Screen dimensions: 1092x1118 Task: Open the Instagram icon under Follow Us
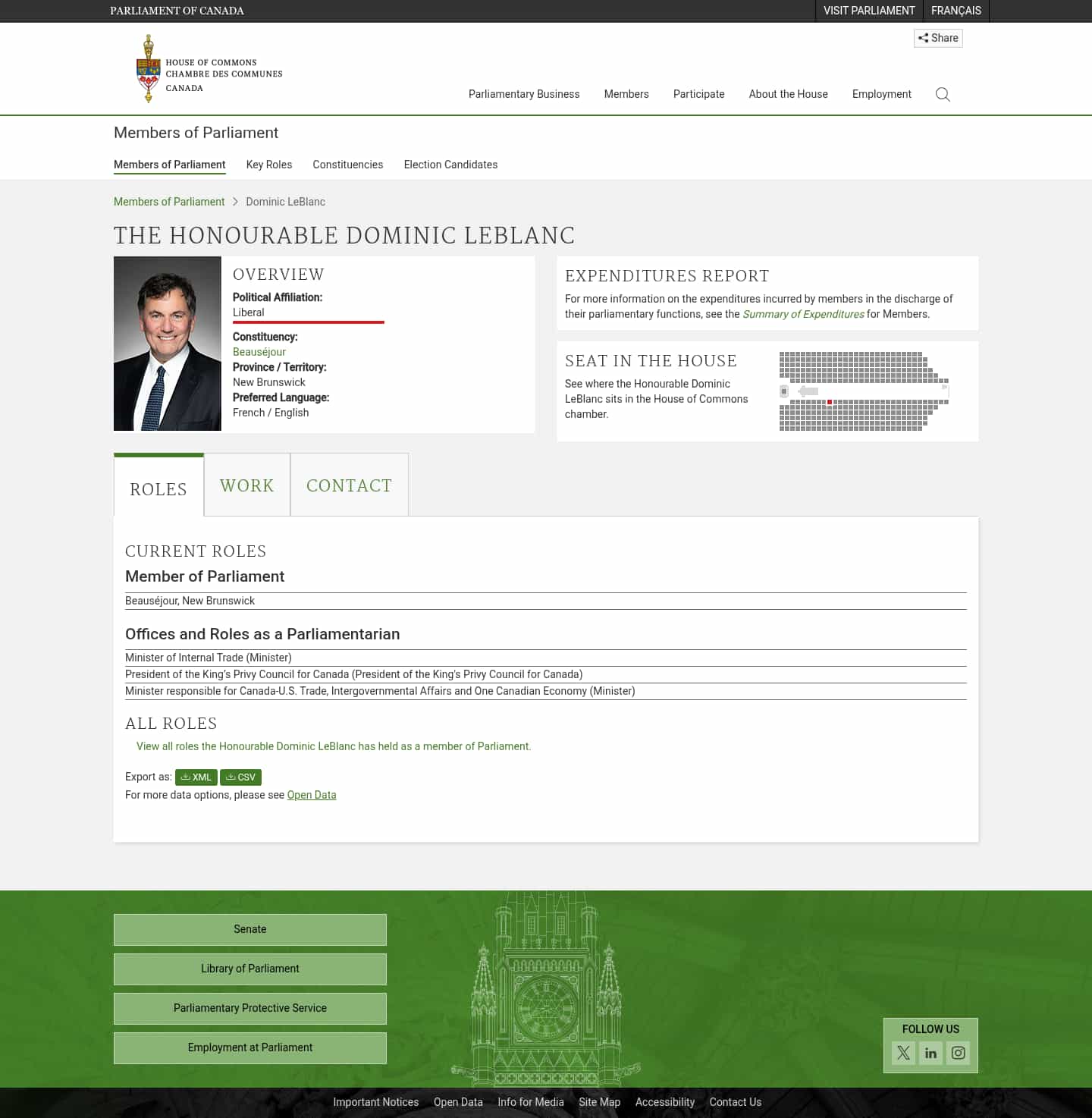[x=958, y=1053]
